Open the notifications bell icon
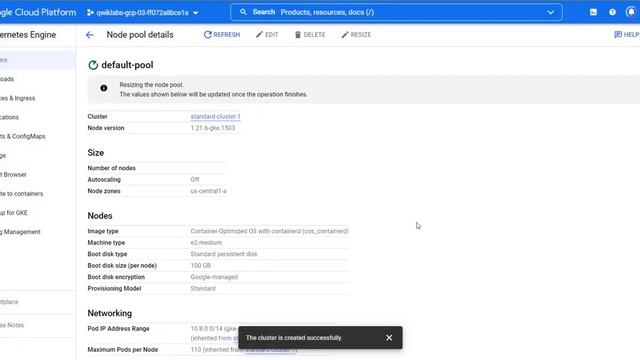640x360 pixels. click(631, 12)
